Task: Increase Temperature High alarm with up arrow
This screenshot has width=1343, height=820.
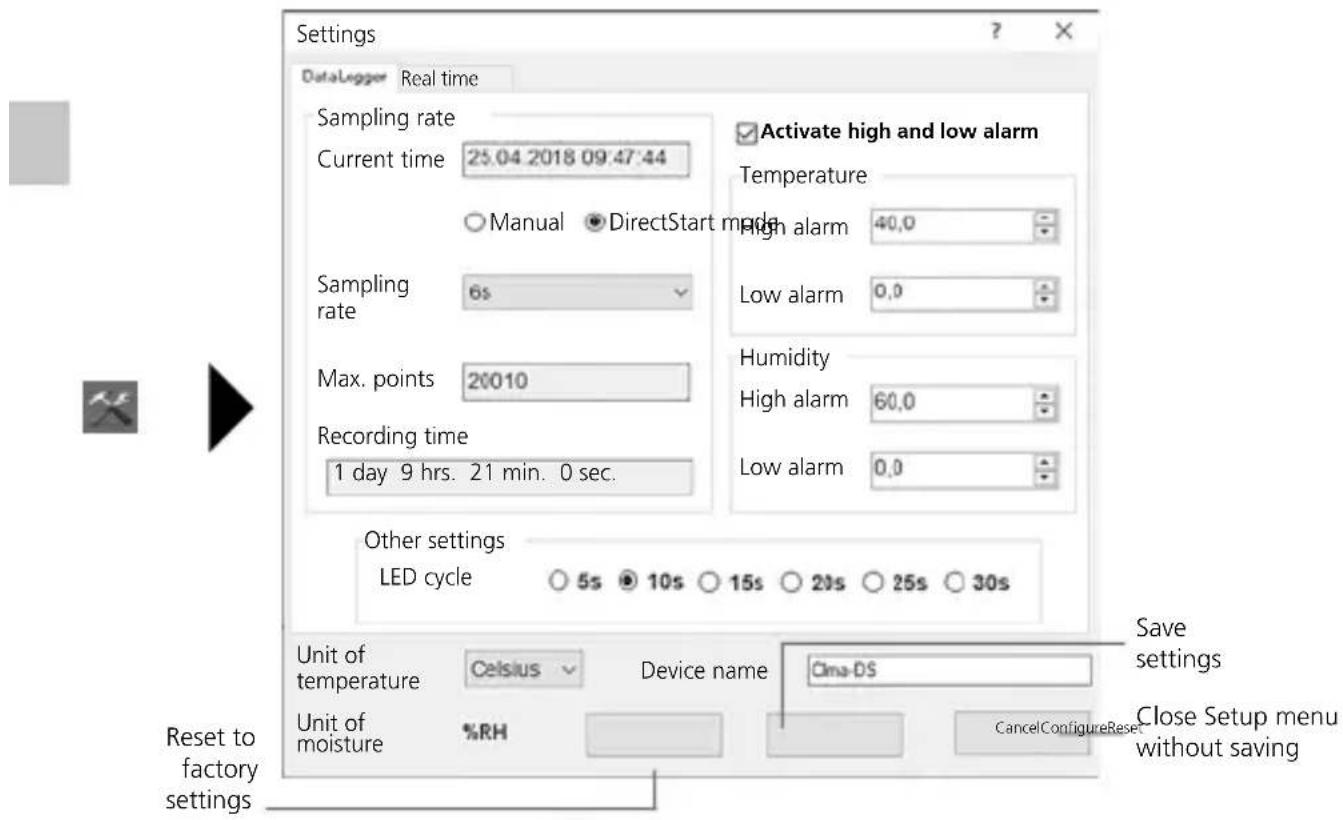Action: point(1044,220)
